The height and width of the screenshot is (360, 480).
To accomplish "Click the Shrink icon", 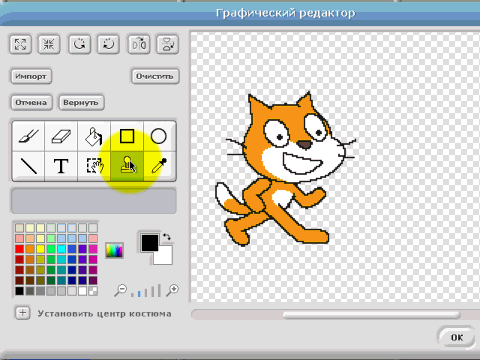I will coord(49,44).
